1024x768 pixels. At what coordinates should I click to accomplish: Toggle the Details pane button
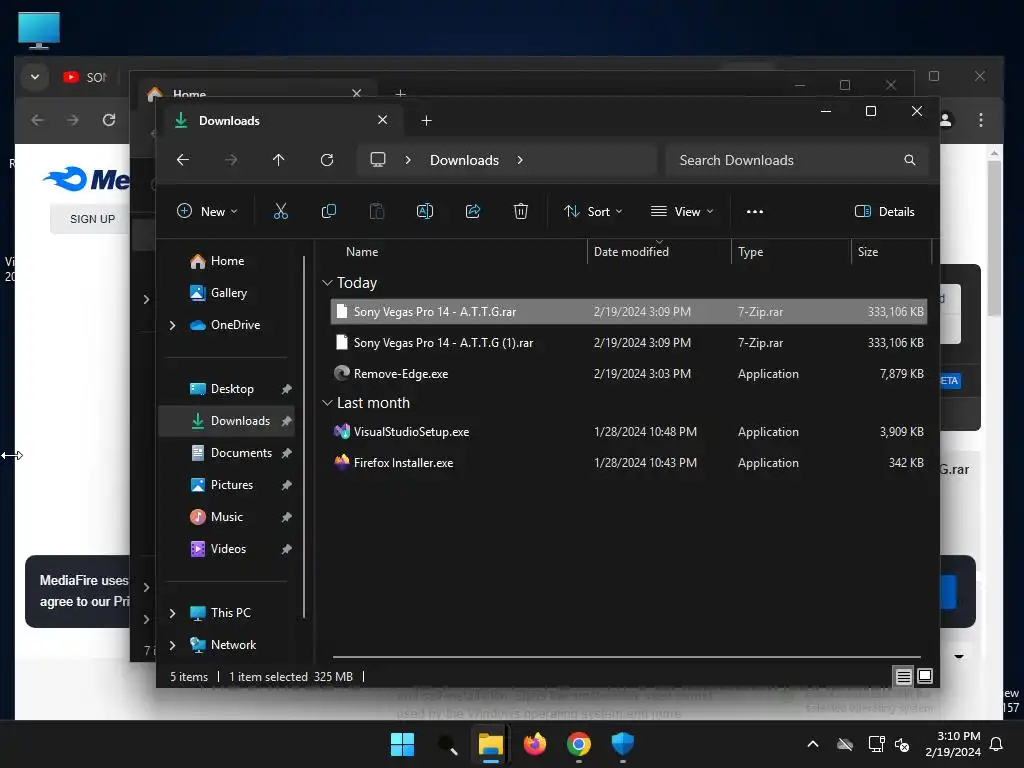884,211
